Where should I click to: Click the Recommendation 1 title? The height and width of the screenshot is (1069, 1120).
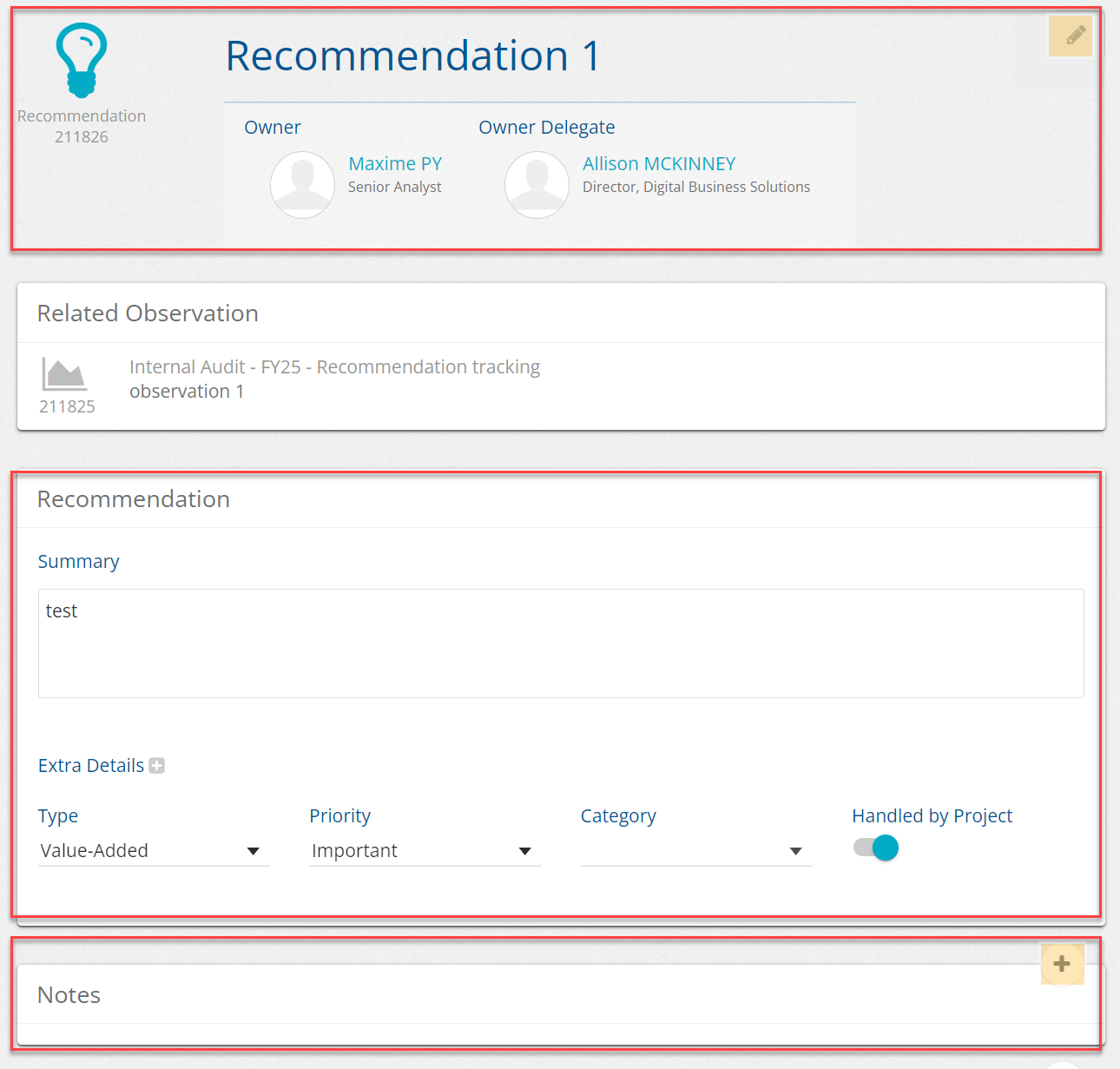[412, 56]
